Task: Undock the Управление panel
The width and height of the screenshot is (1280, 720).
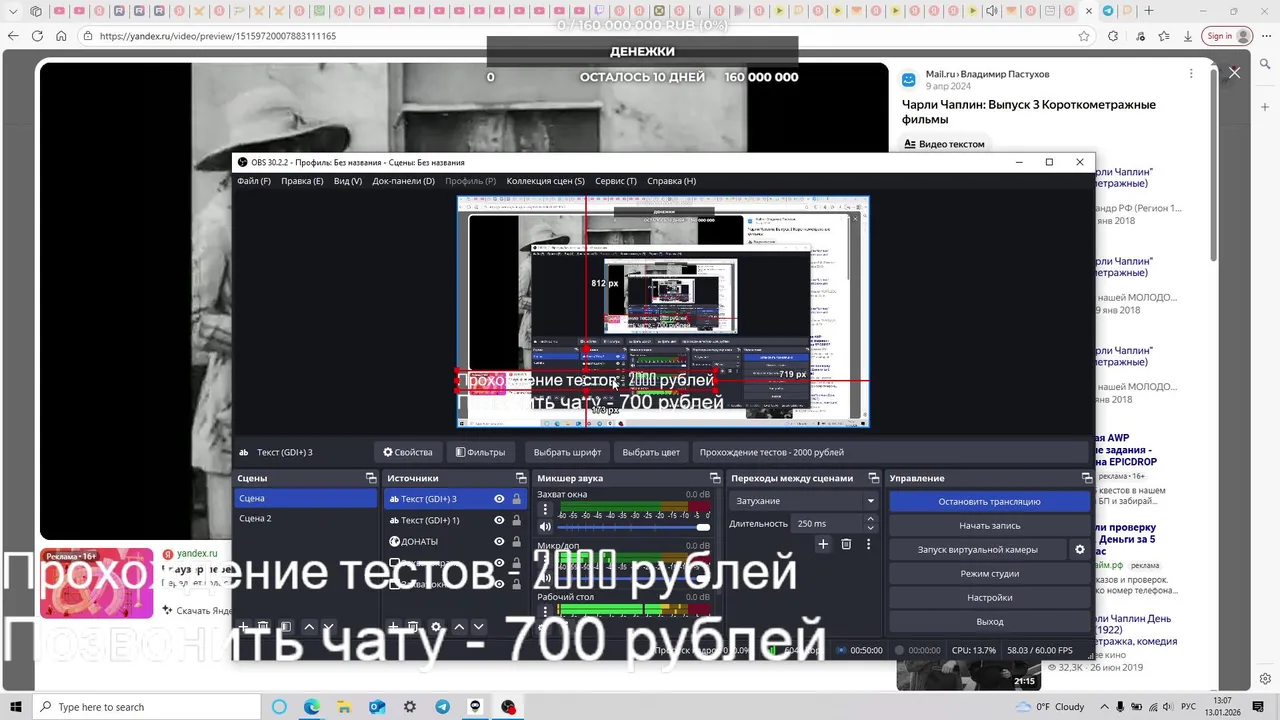Action: (x=1087, y=478)
